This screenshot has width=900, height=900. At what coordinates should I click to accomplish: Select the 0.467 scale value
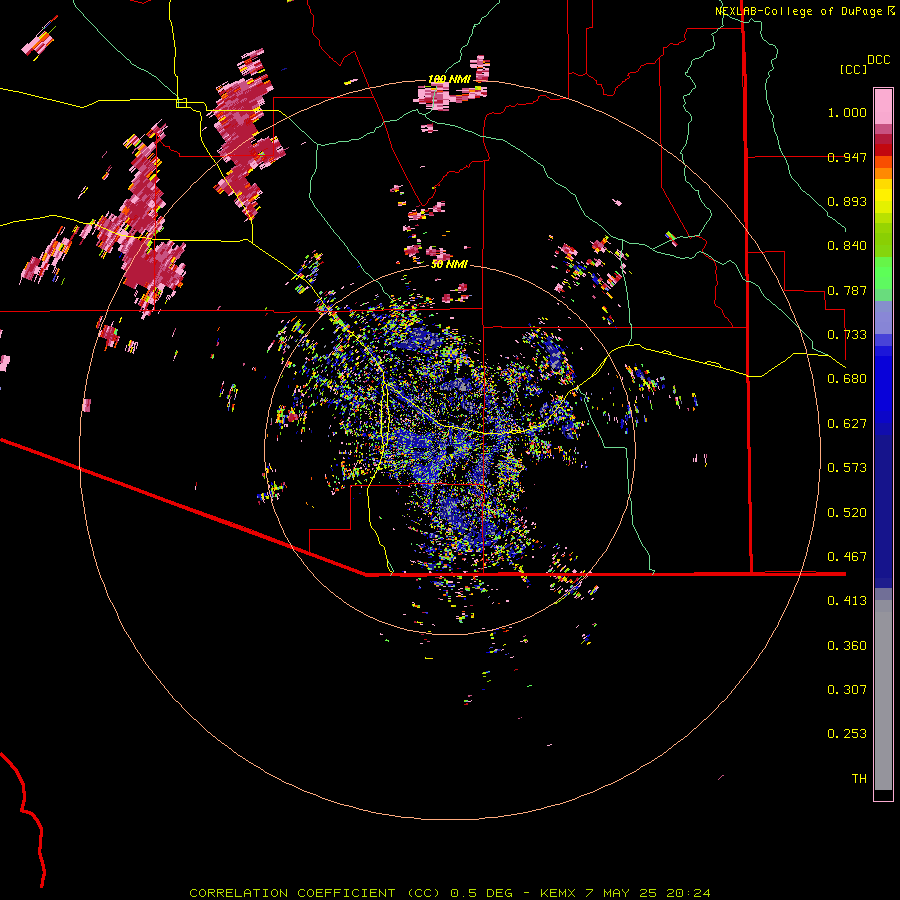(x=847, y=557)
